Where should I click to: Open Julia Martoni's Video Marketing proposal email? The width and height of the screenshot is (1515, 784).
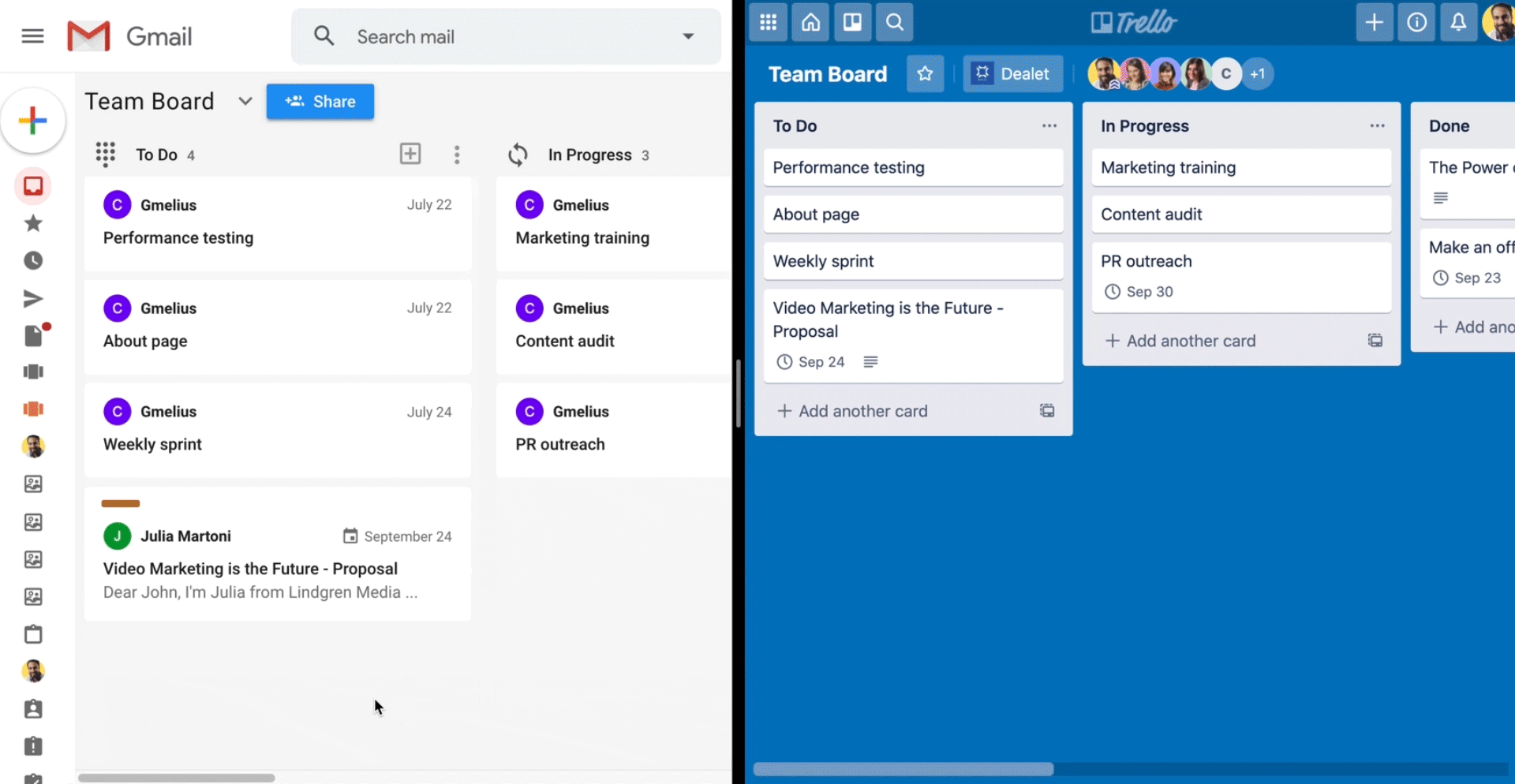[278, 554]
